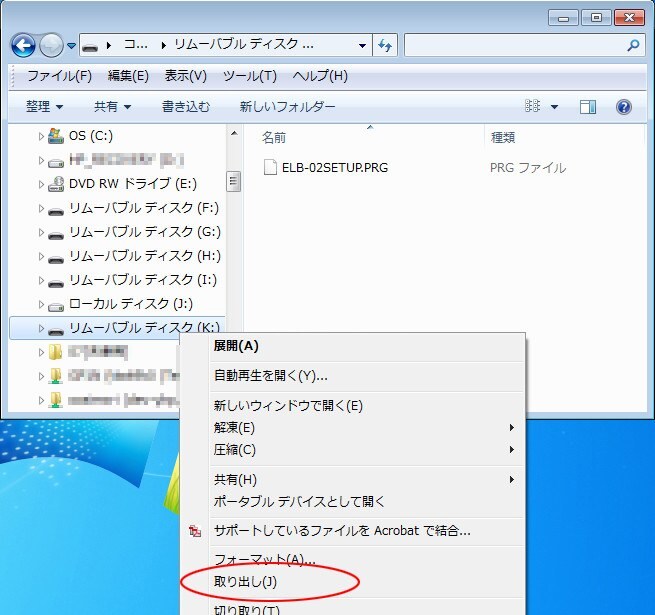Screen dimensions: 655x615
Task: Open the help question mark icon
Action: coord(623,107)
